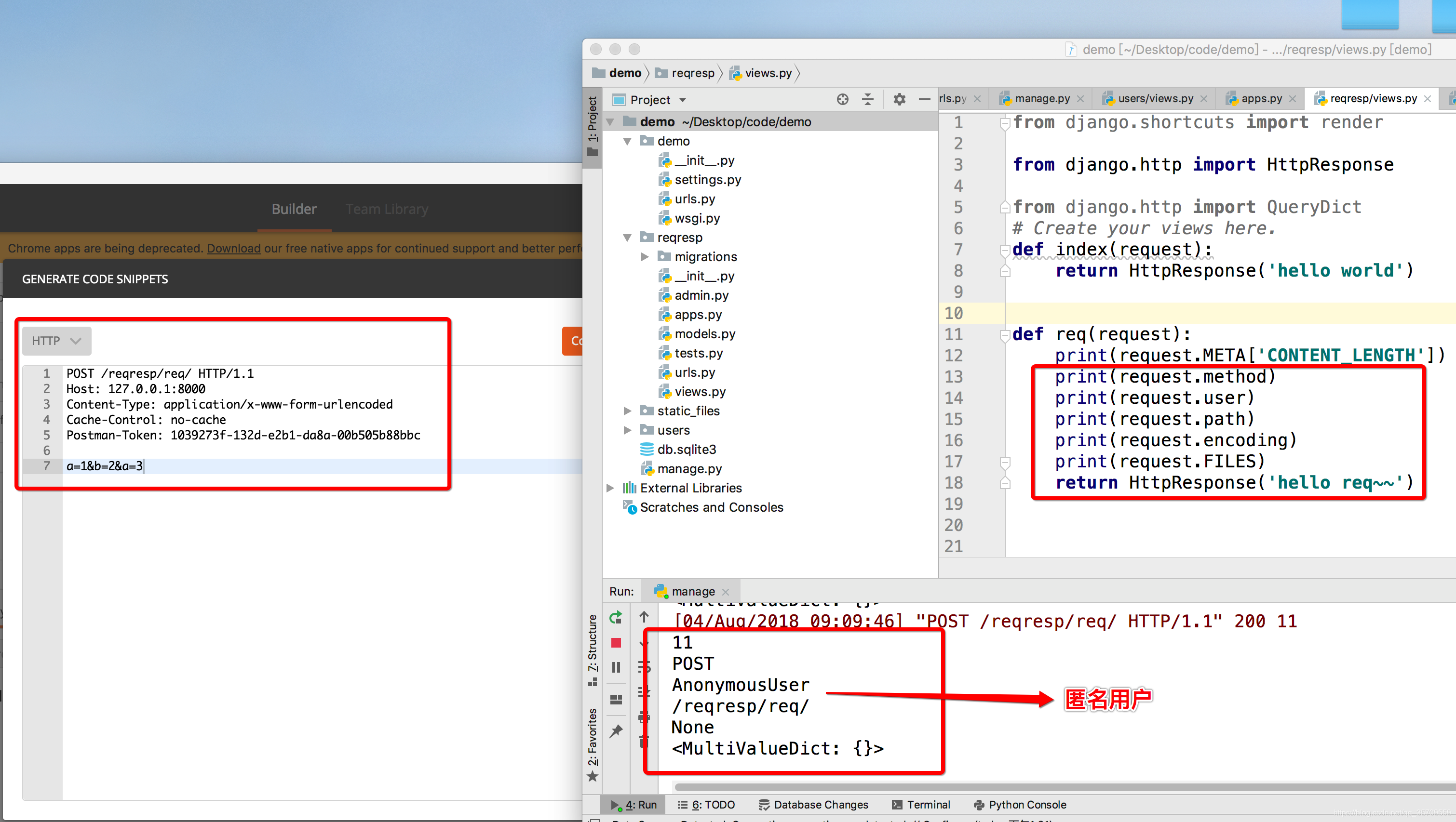The width and height of the screenshot is (1456, 822).
Task: Open the Builder tab in Postman
Action: [294, 209]
